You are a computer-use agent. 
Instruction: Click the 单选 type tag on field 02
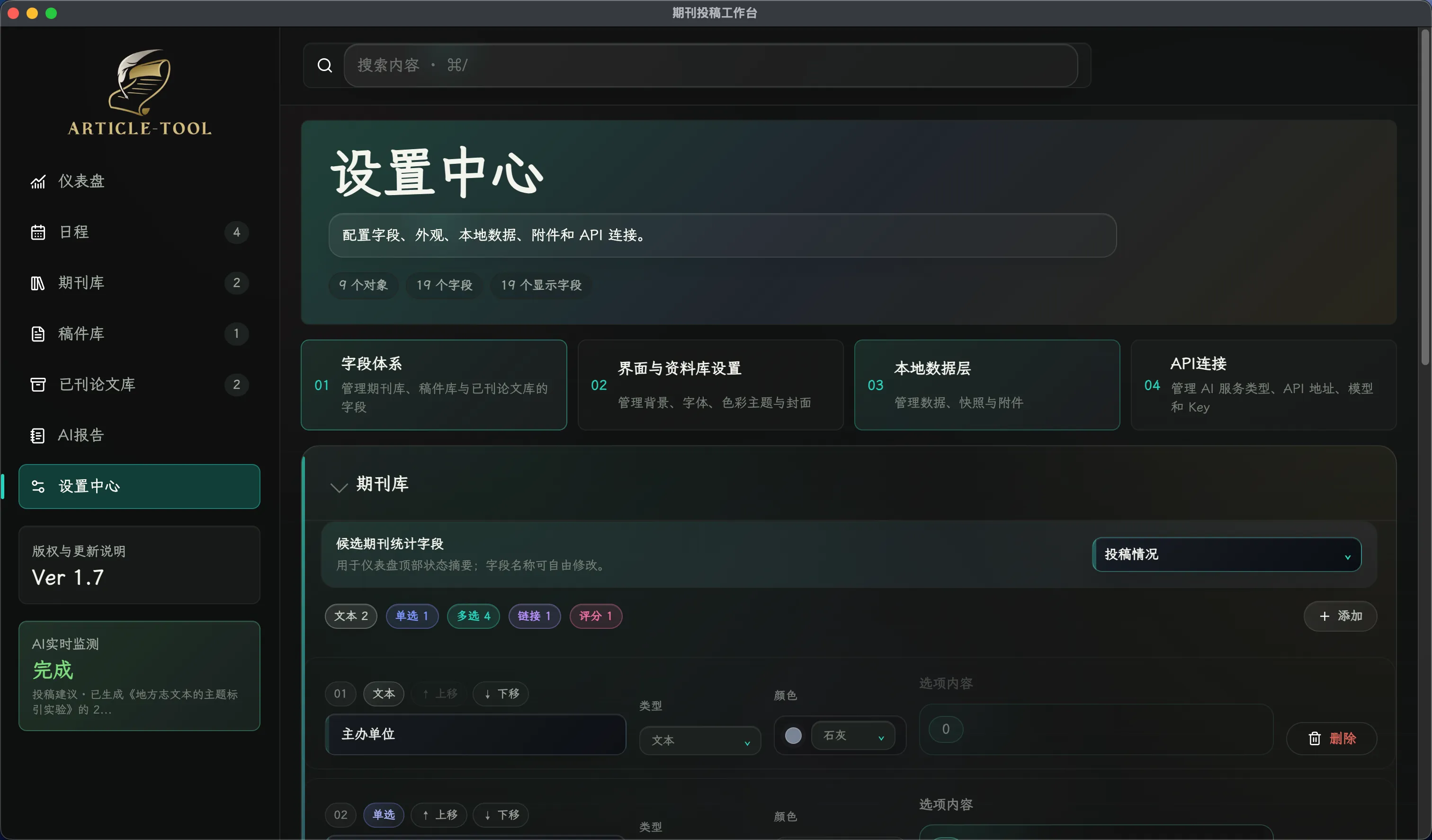coord(384,815)
